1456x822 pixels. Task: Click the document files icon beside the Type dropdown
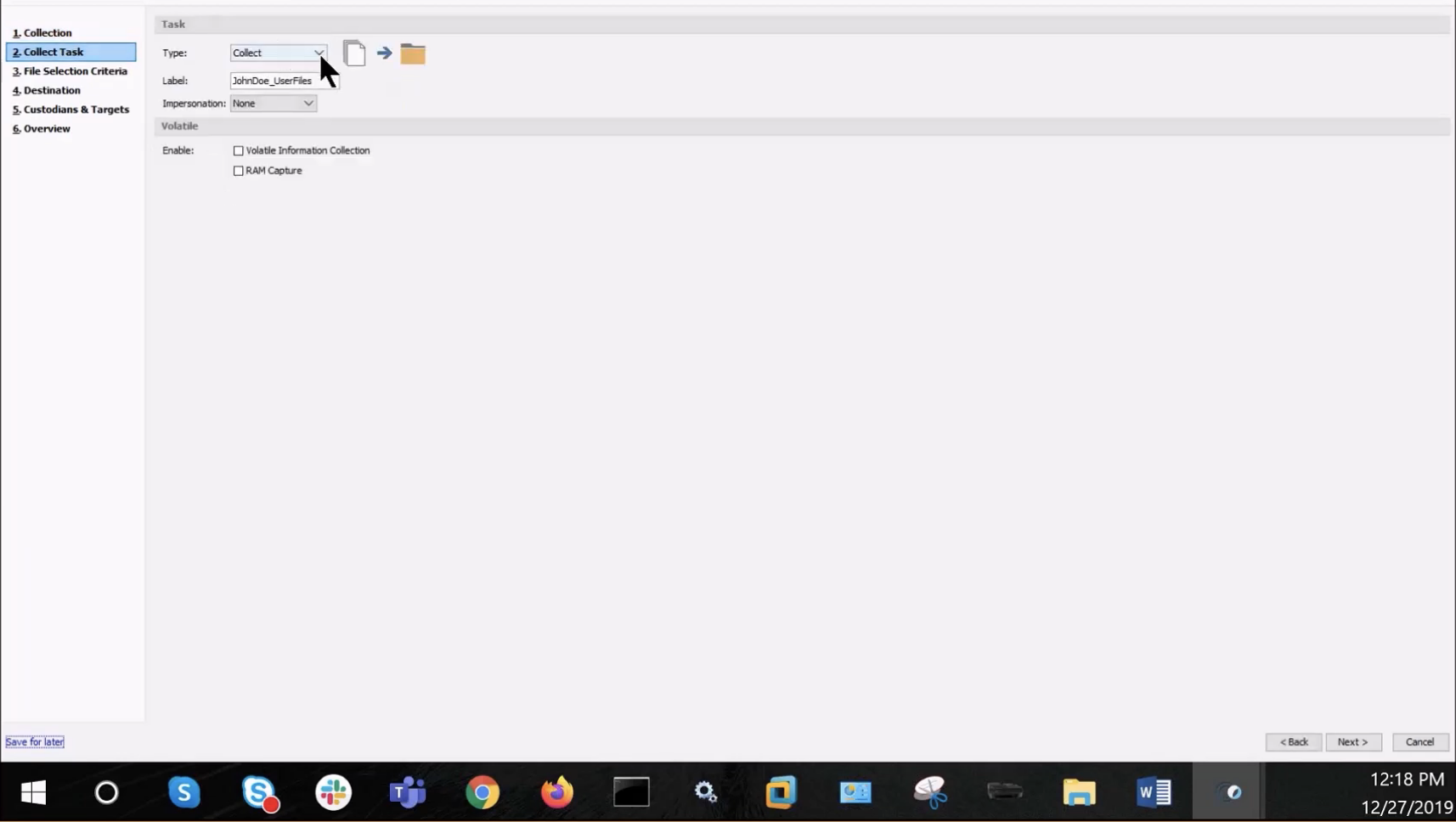[x=354, y=53]
